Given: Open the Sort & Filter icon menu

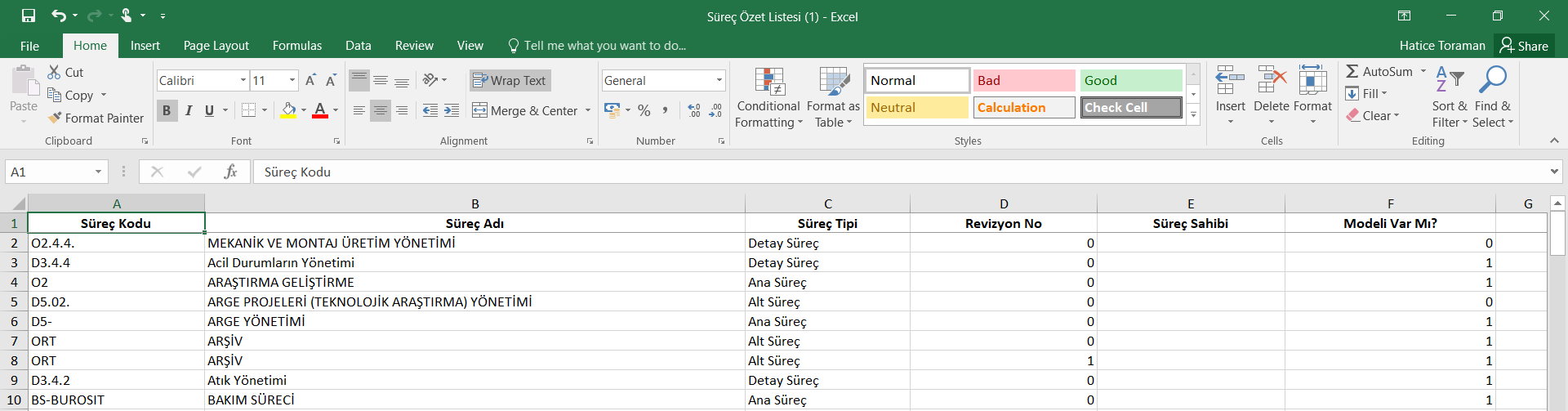Looking at the screenshot, I should click(x=1450, y=80).
